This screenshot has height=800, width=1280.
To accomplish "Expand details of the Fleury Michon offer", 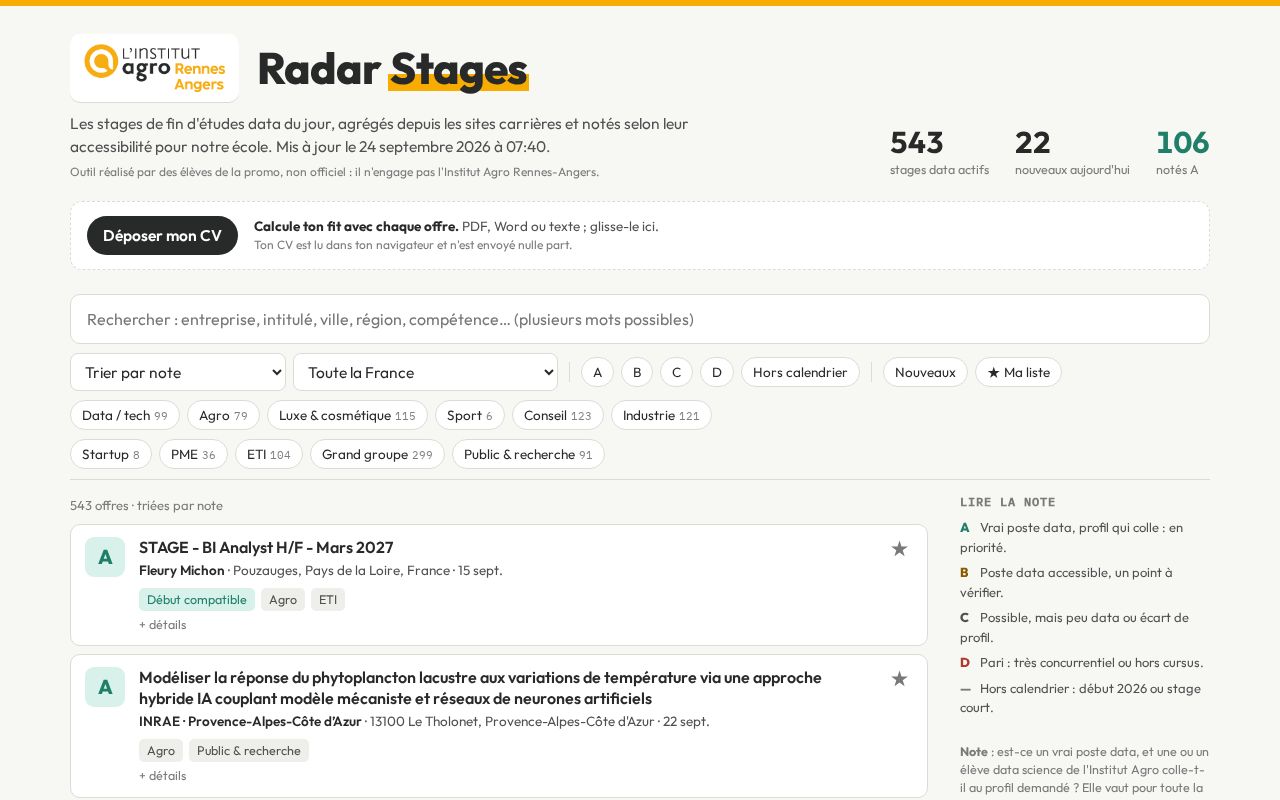I will (x=162, y=624).
